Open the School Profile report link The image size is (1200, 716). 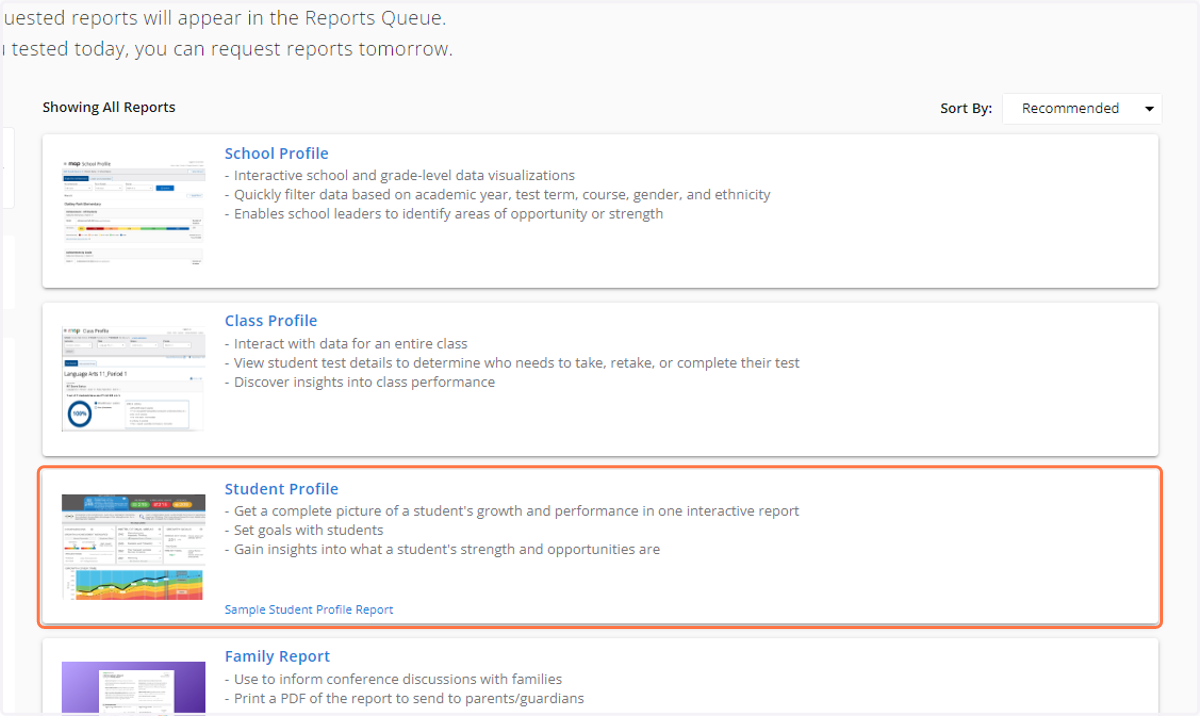[x=276, y=153]
